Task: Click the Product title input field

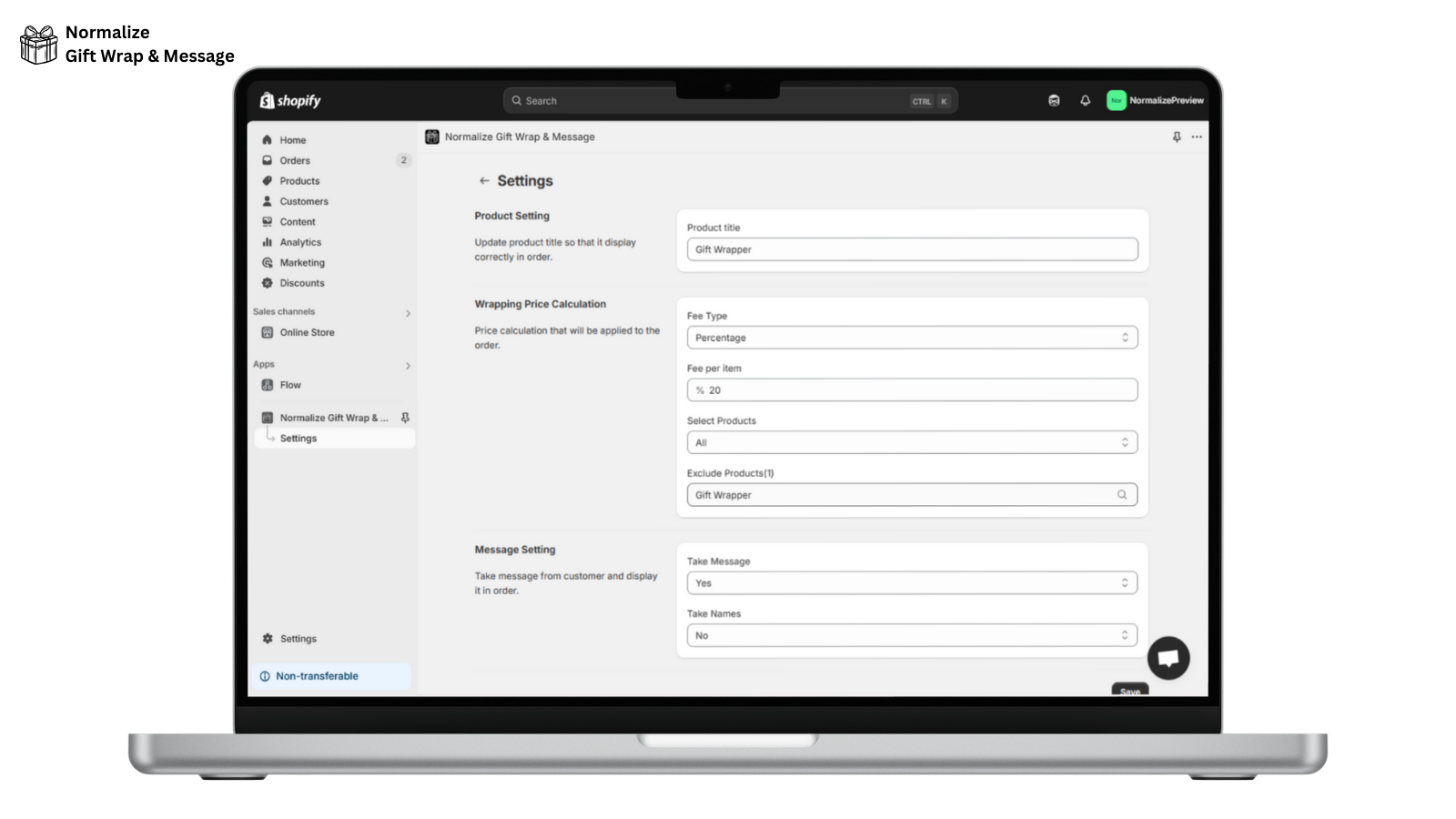Action: click(x=911, y=248)
